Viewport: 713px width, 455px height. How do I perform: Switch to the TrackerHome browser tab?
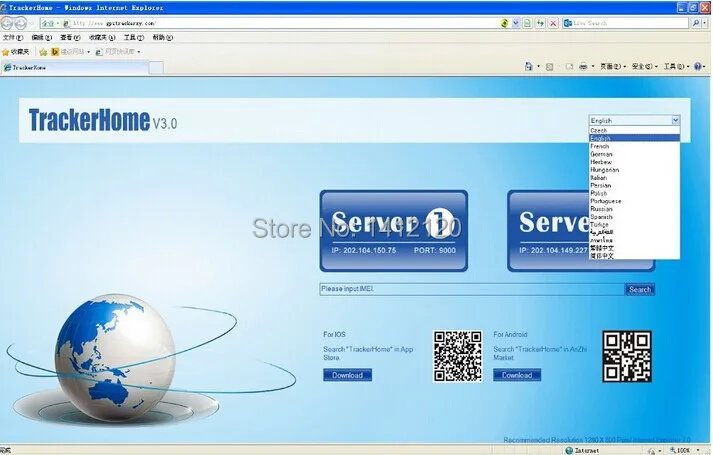(x=75, y=67)
